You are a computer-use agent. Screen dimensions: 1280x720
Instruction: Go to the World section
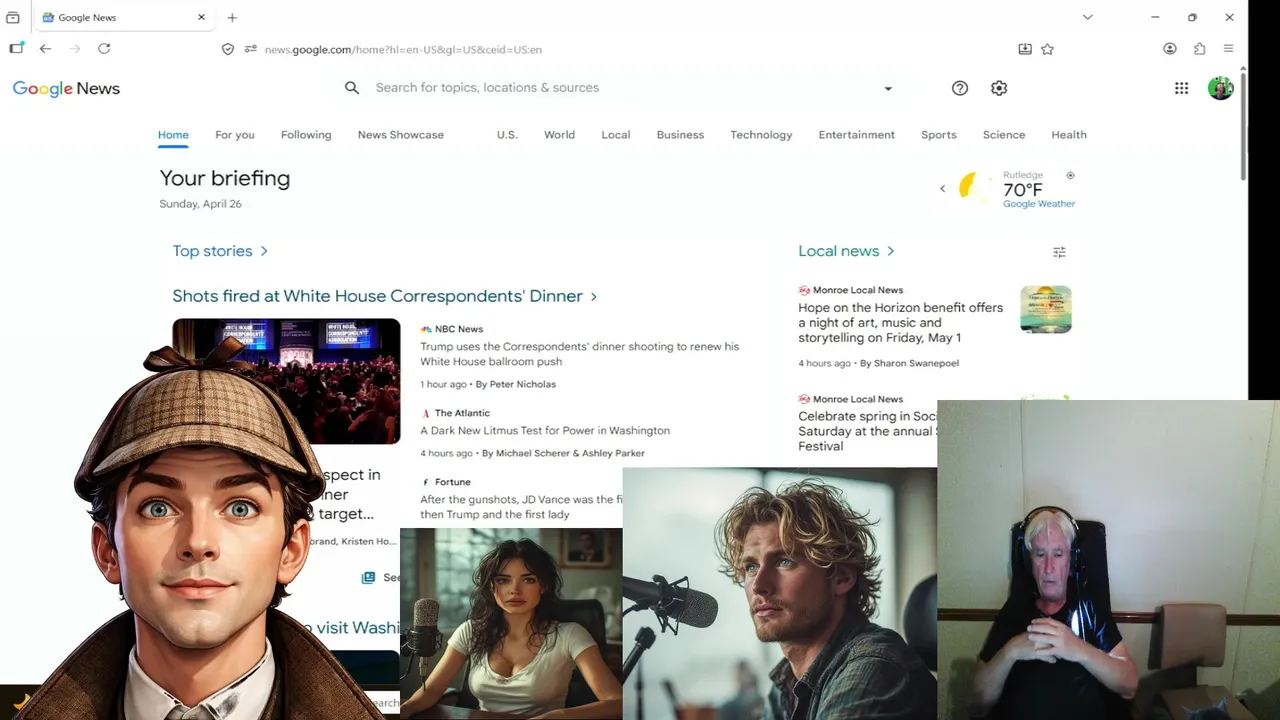click(x=559, y=135)
